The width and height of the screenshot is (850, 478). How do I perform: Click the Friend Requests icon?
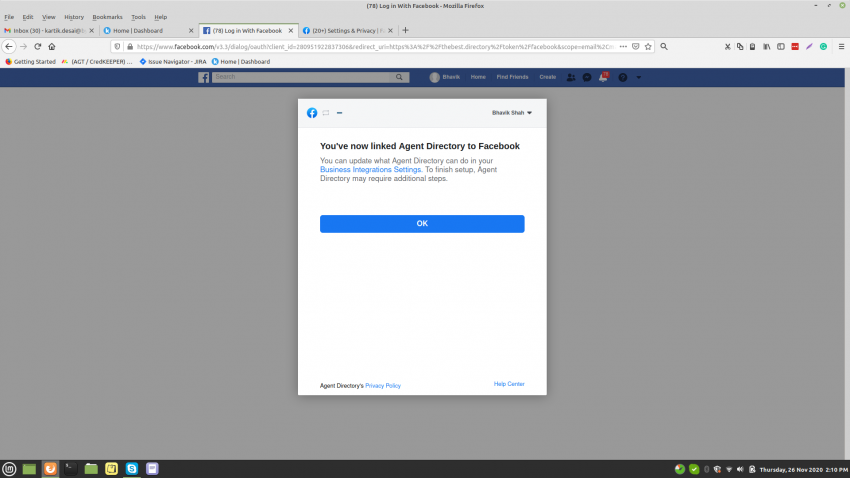570,77
